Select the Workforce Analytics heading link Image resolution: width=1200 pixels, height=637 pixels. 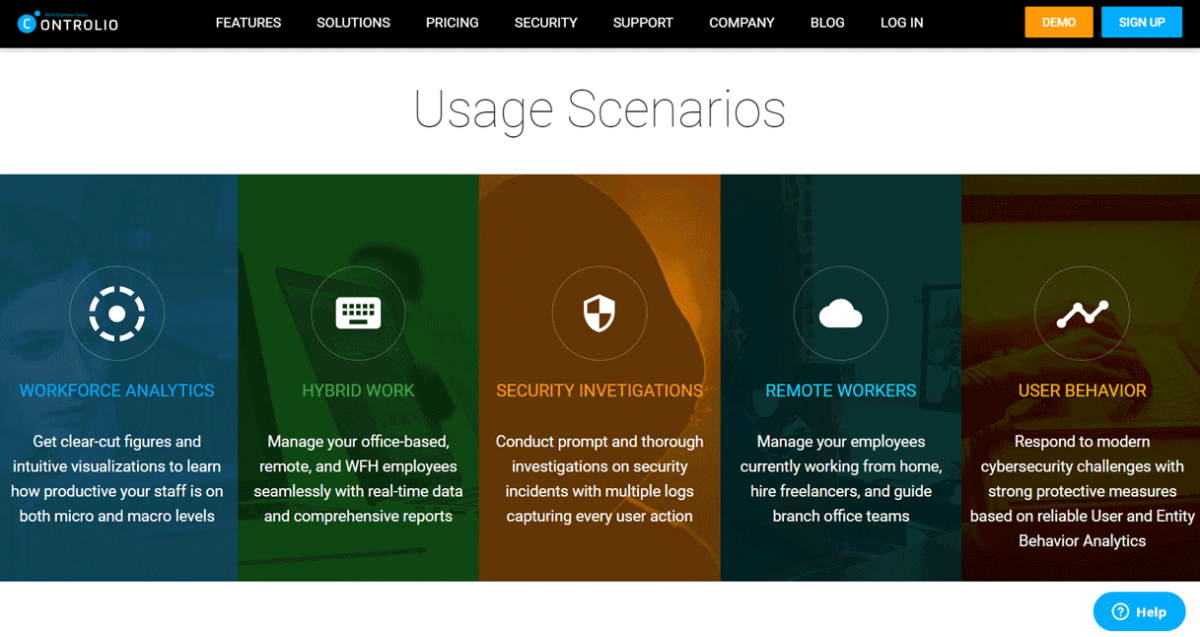(117, 390)
